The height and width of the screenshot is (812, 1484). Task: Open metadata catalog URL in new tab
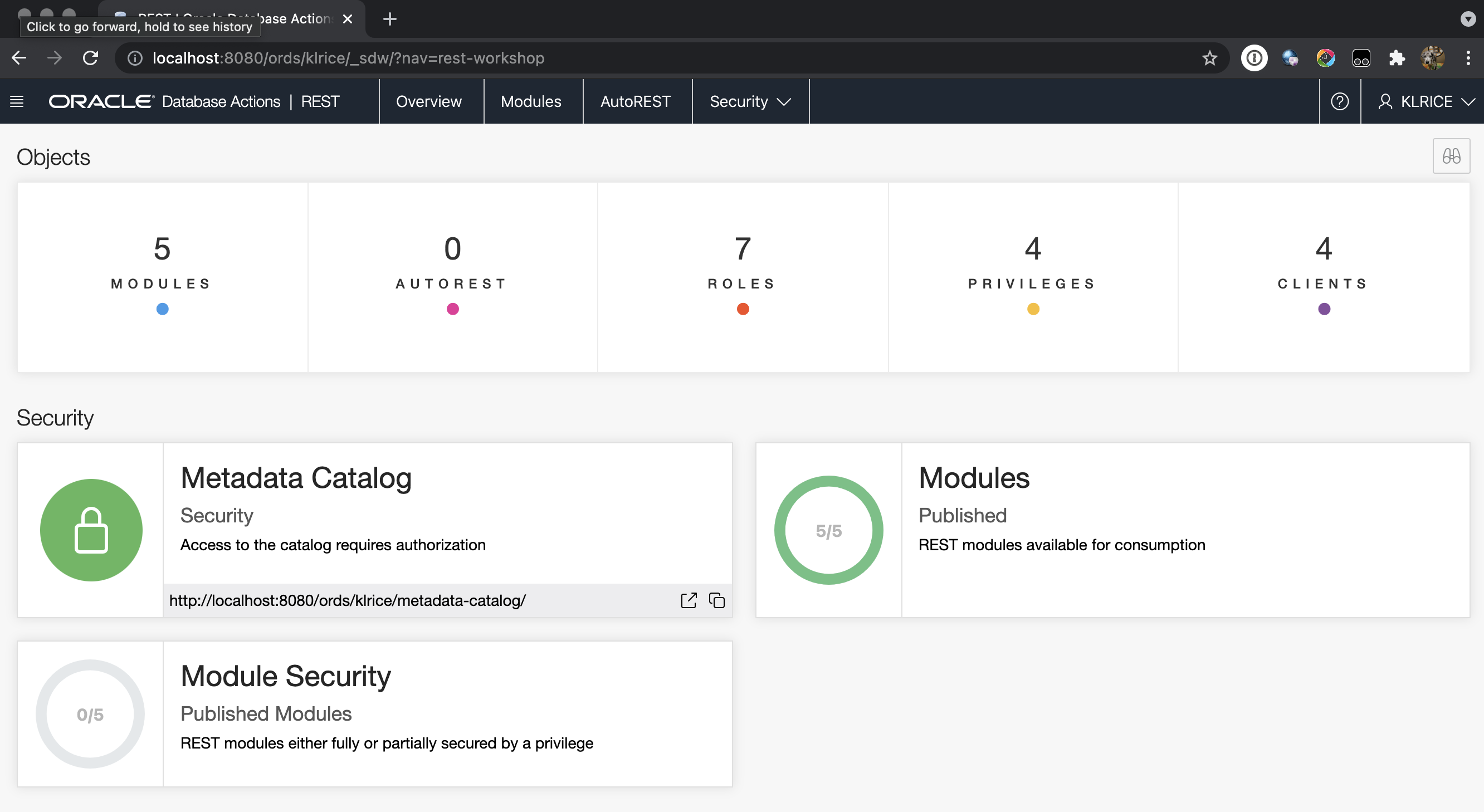(x=689, y=600)
